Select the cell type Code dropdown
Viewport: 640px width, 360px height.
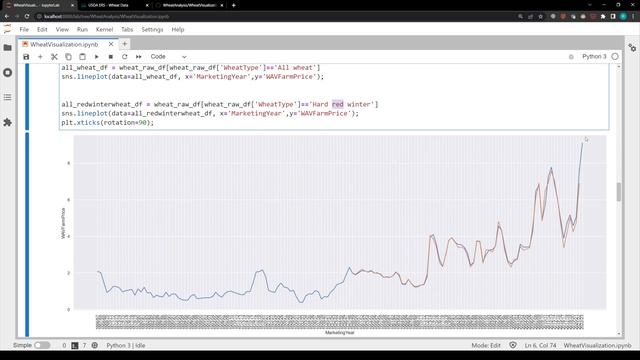(x=168, y=57)
